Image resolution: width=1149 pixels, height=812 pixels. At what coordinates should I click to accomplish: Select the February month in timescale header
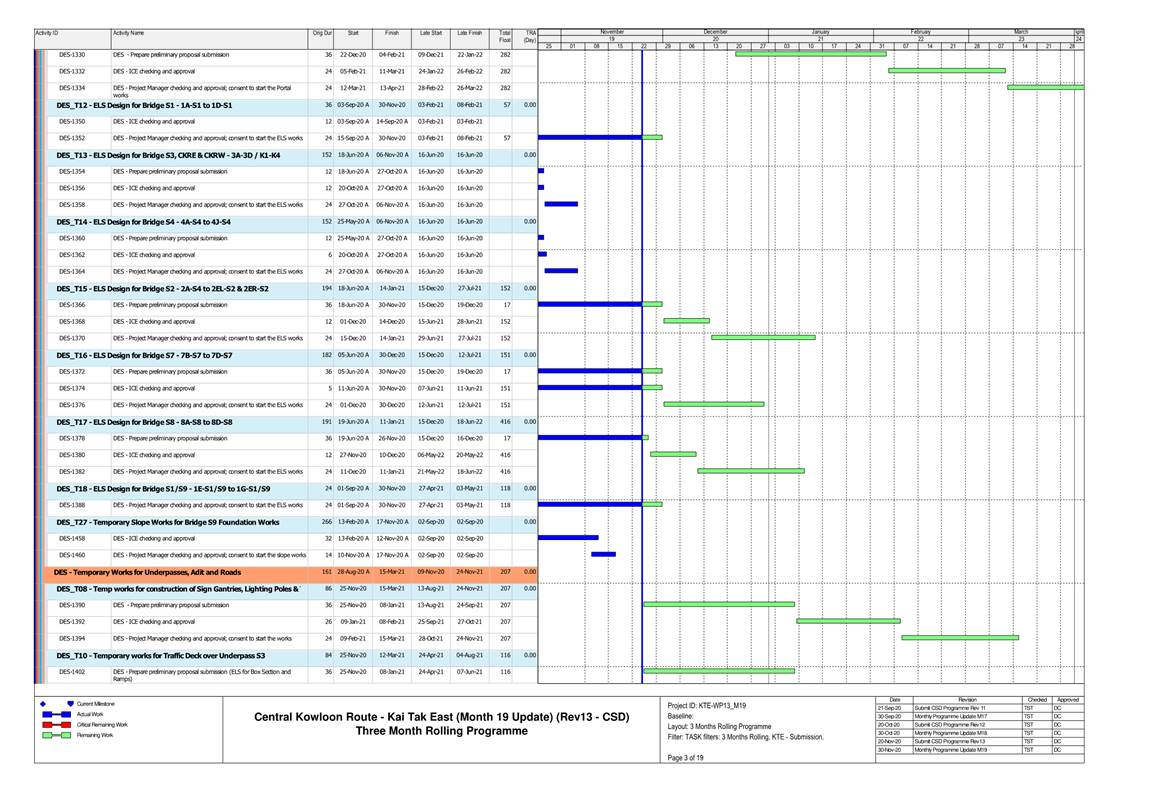pyautogui.click(x=919, y=32)
